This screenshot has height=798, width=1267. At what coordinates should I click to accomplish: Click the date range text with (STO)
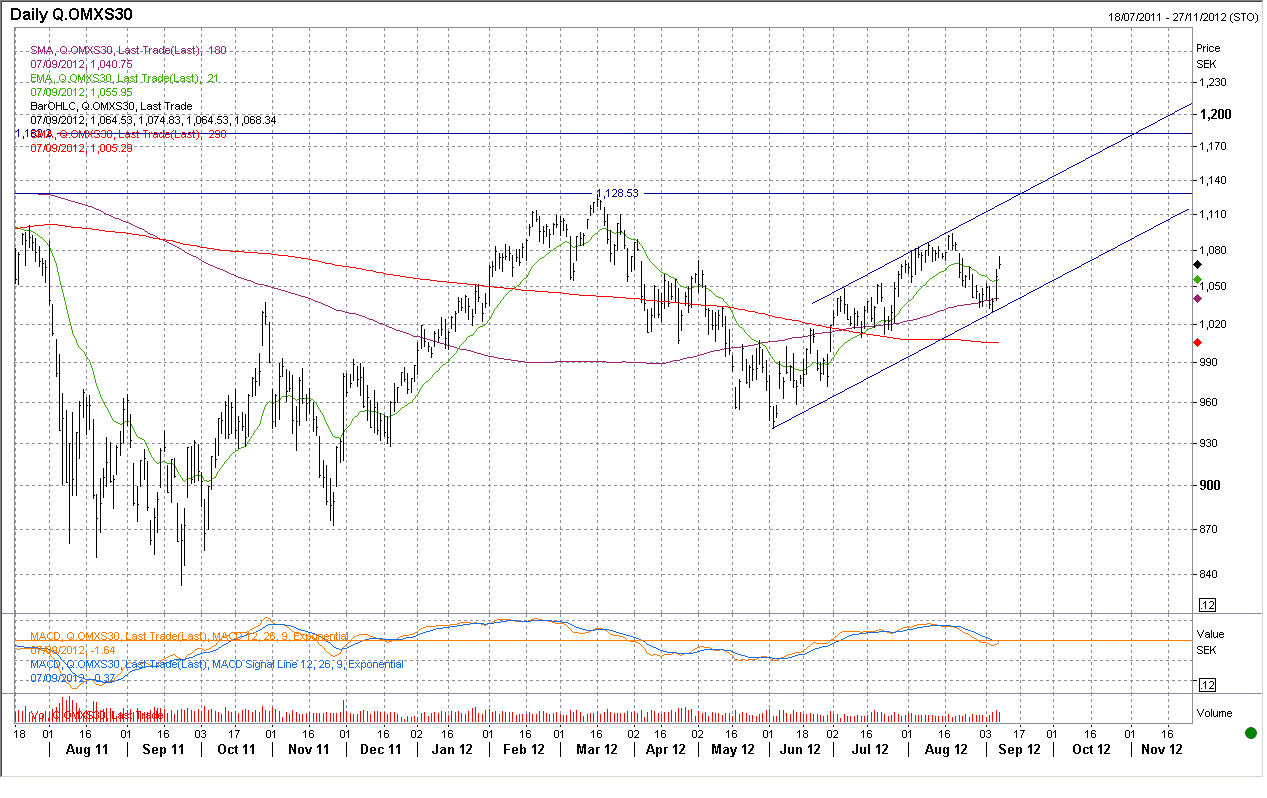click(1183, 17)
